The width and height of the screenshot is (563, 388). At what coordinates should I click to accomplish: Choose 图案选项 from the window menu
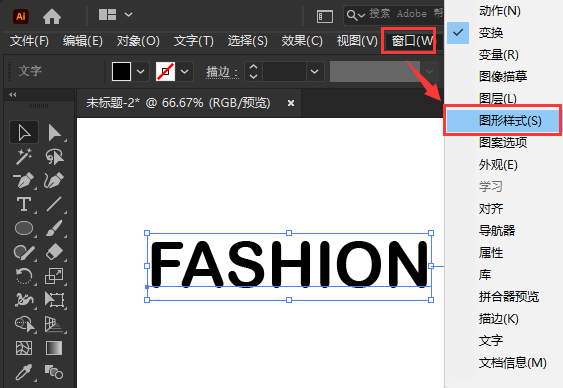pos(503,142)
